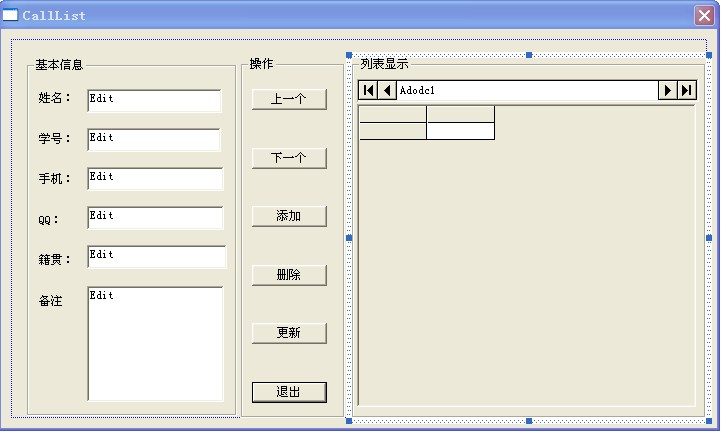Focus the 姓名 edit field
728x438 pixels.
click(x=154, y=101)
